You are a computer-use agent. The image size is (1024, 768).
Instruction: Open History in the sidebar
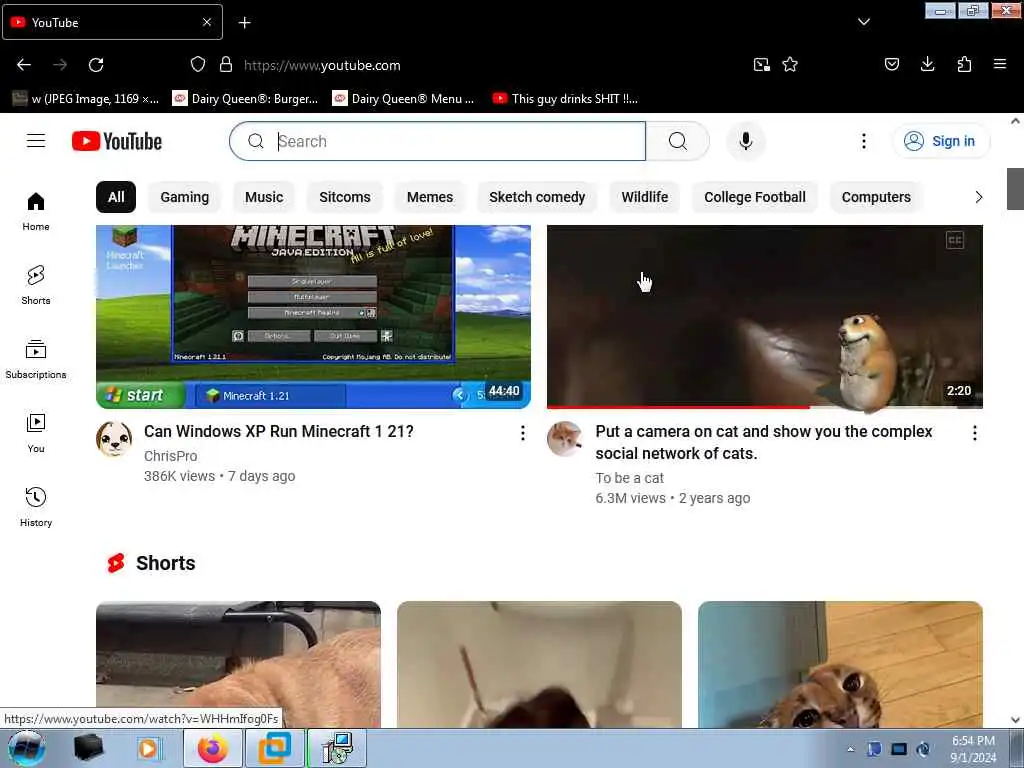click(36, 507)
